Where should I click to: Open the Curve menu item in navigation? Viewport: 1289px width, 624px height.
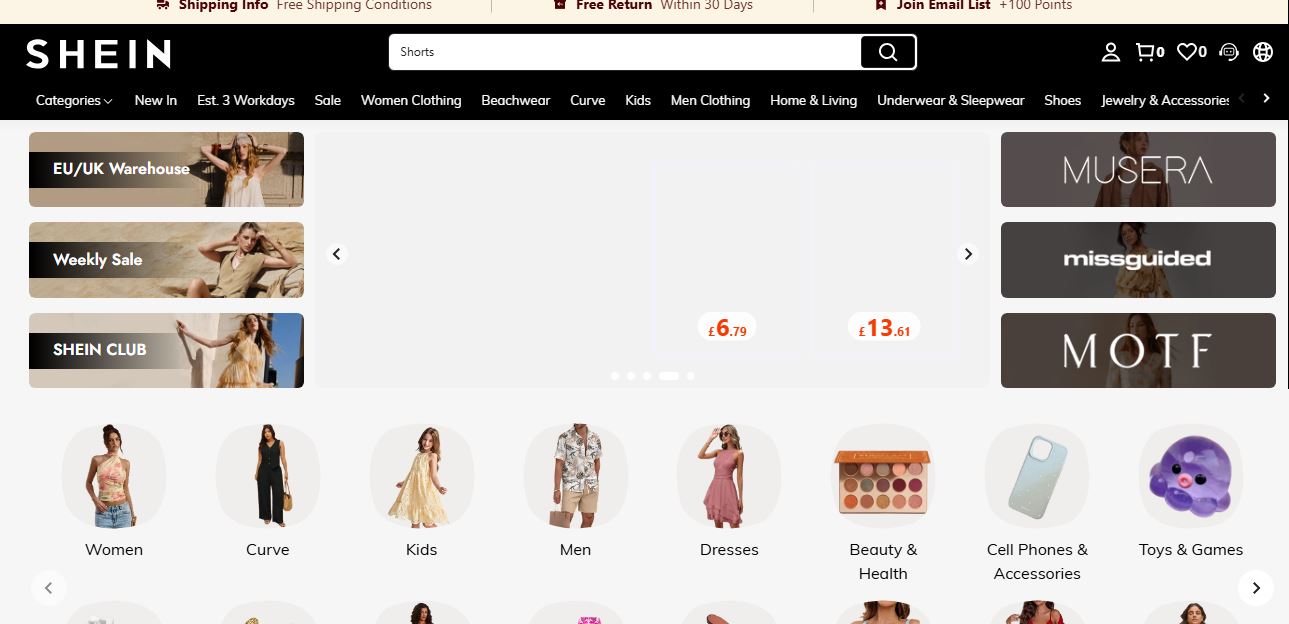tap(588, 100)
